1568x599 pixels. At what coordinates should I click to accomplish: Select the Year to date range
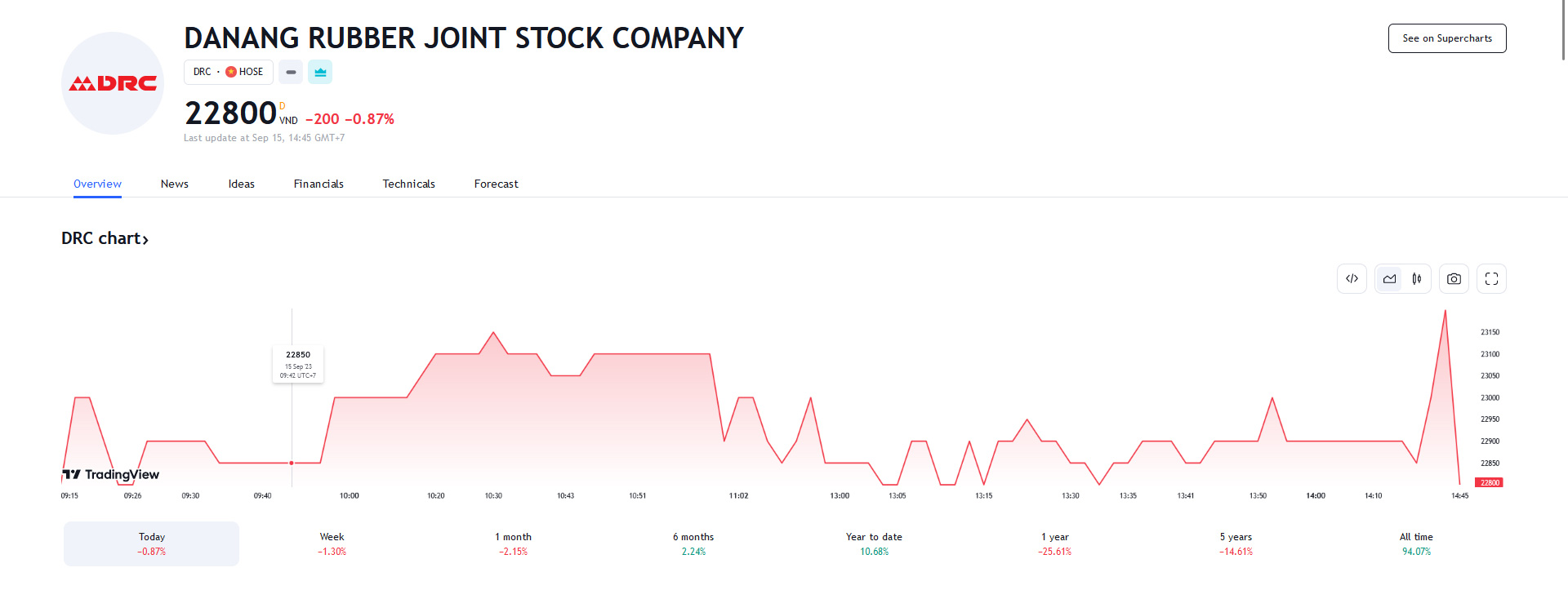(x=874, y=544)
